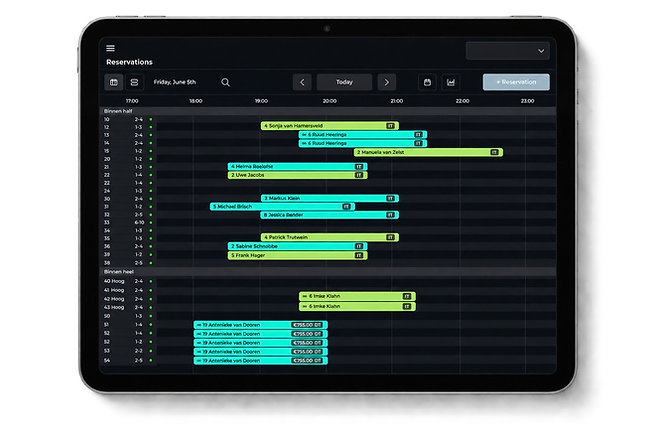
Task: Open Antenieke van Dooren reservation on table 54
Action: tap(261, 360)
